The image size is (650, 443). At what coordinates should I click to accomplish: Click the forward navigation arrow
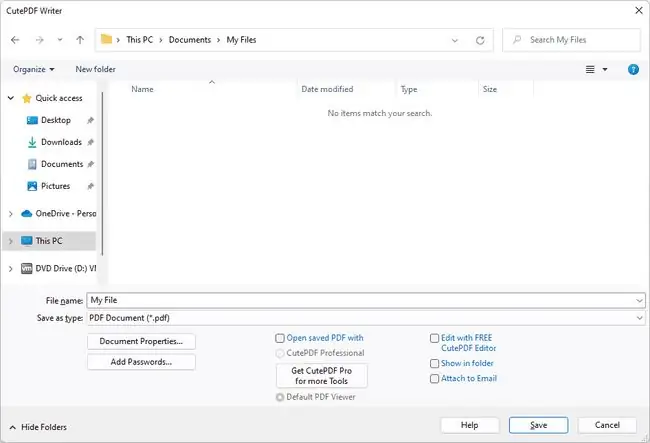click(39, 40)
